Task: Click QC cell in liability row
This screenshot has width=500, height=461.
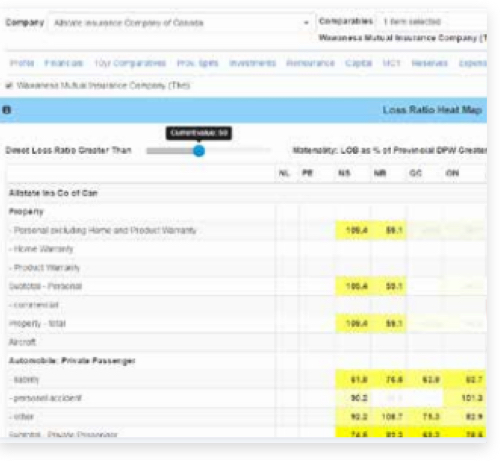Action: pos(425,379)
